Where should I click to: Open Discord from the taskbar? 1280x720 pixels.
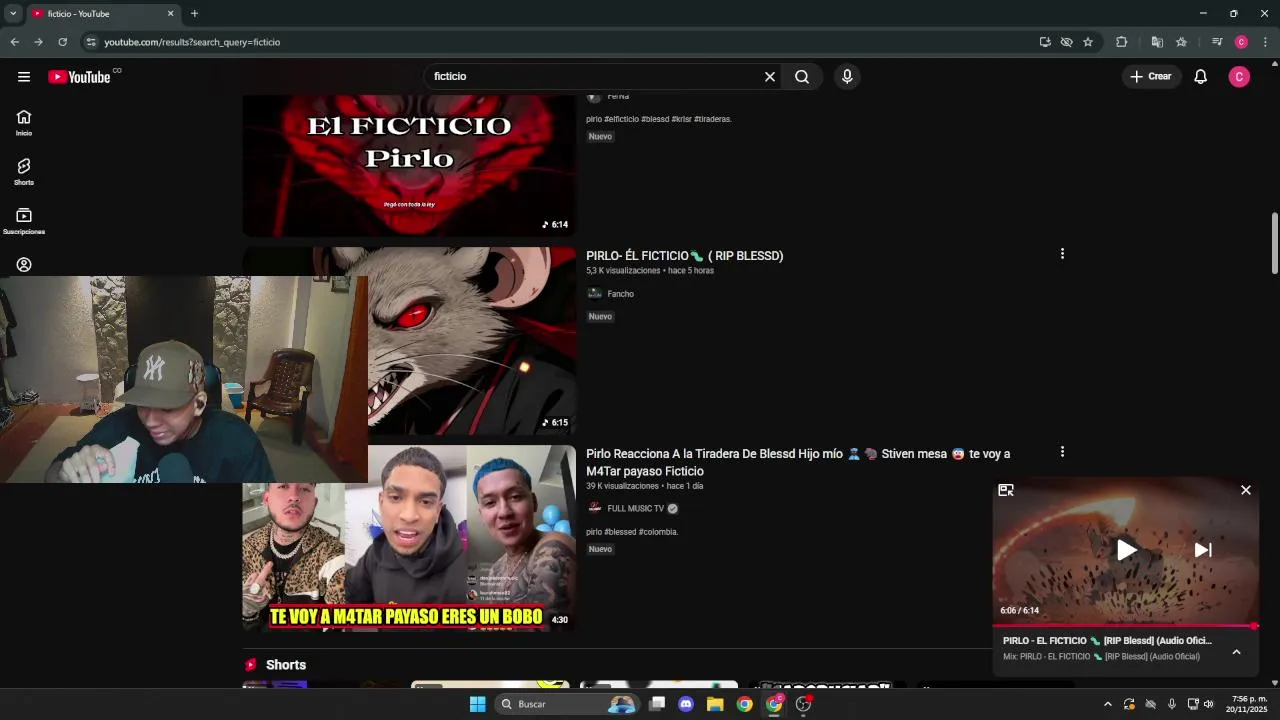pos(686,704)
